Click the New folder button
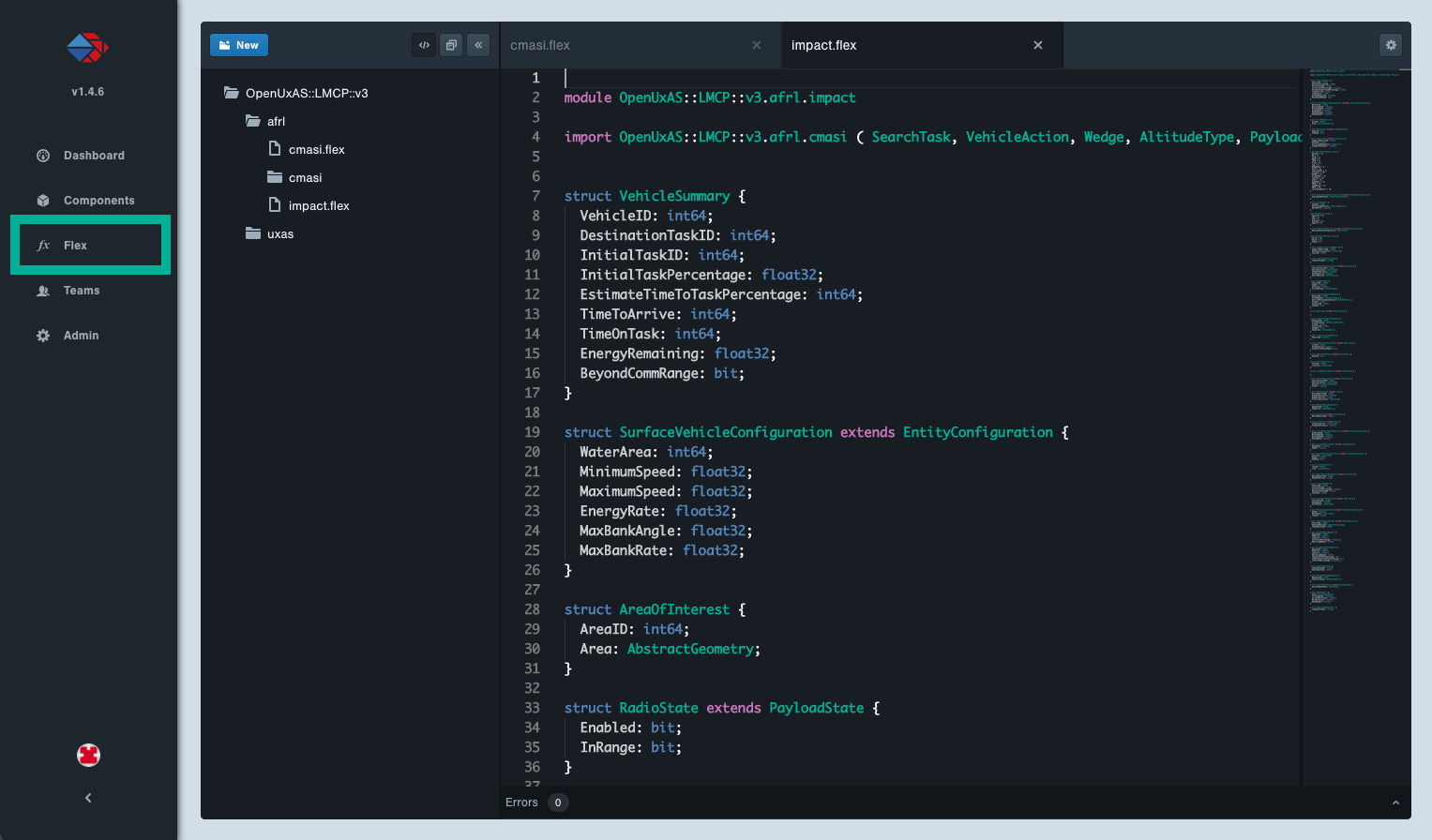Image resolution: width=1432 pixels, height=840 pixels. pos(238,45)
